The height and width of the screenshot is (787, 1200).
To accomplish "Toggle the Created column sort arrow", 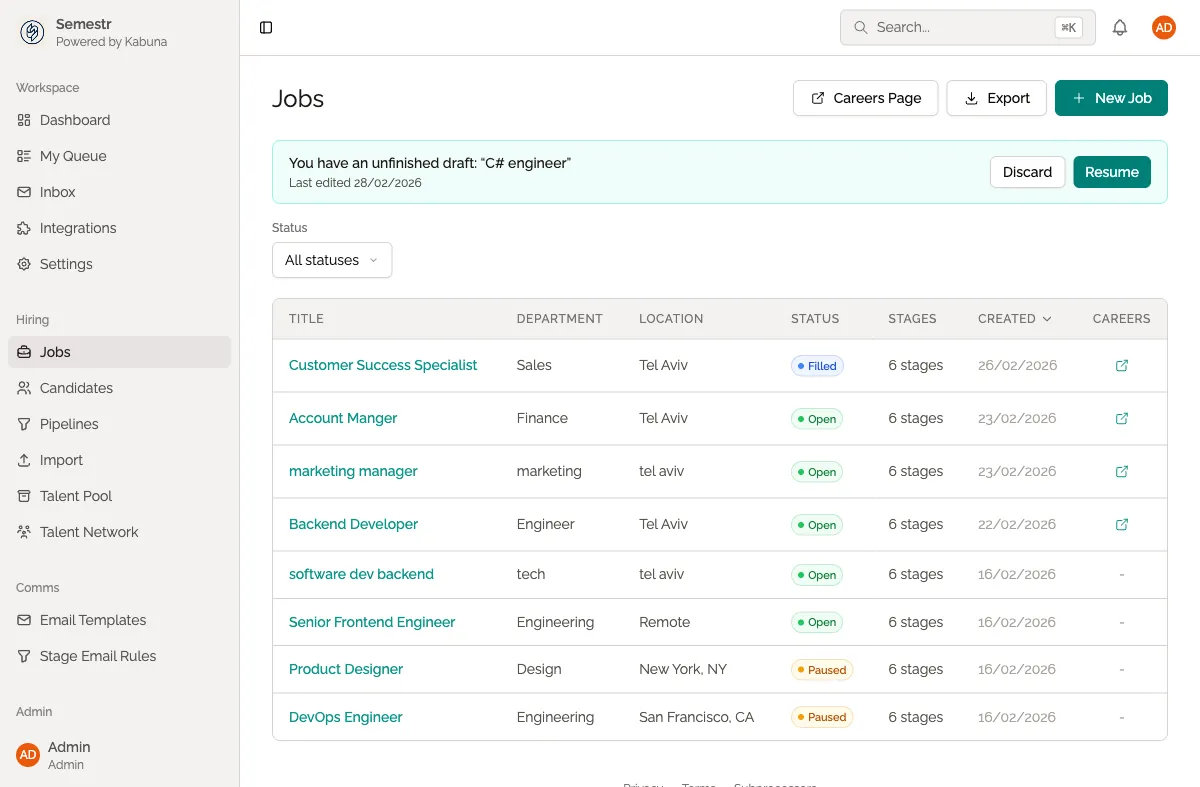I will point(1046,318).
